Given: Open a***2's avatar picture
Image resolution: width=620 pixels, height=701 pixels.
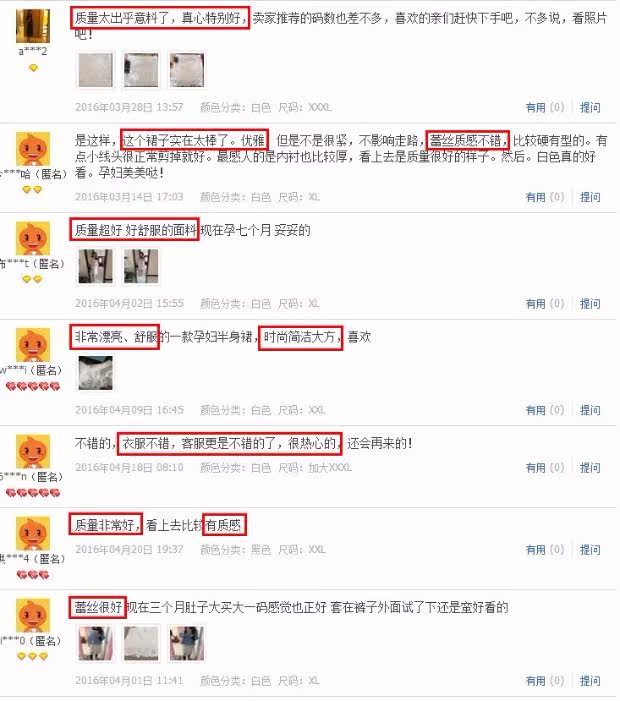Looking at the screenshot, I should [x=33, y=26].
